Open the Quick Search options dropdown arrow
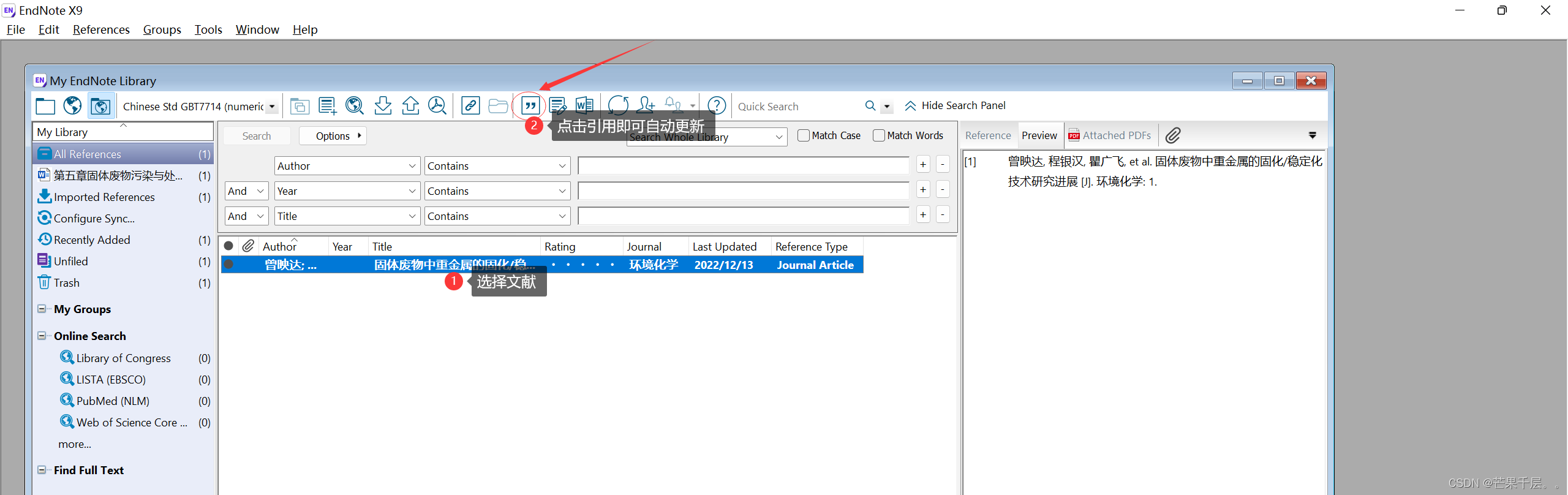Viewport: 1568px width, 495px height. [x=887, y=107]
